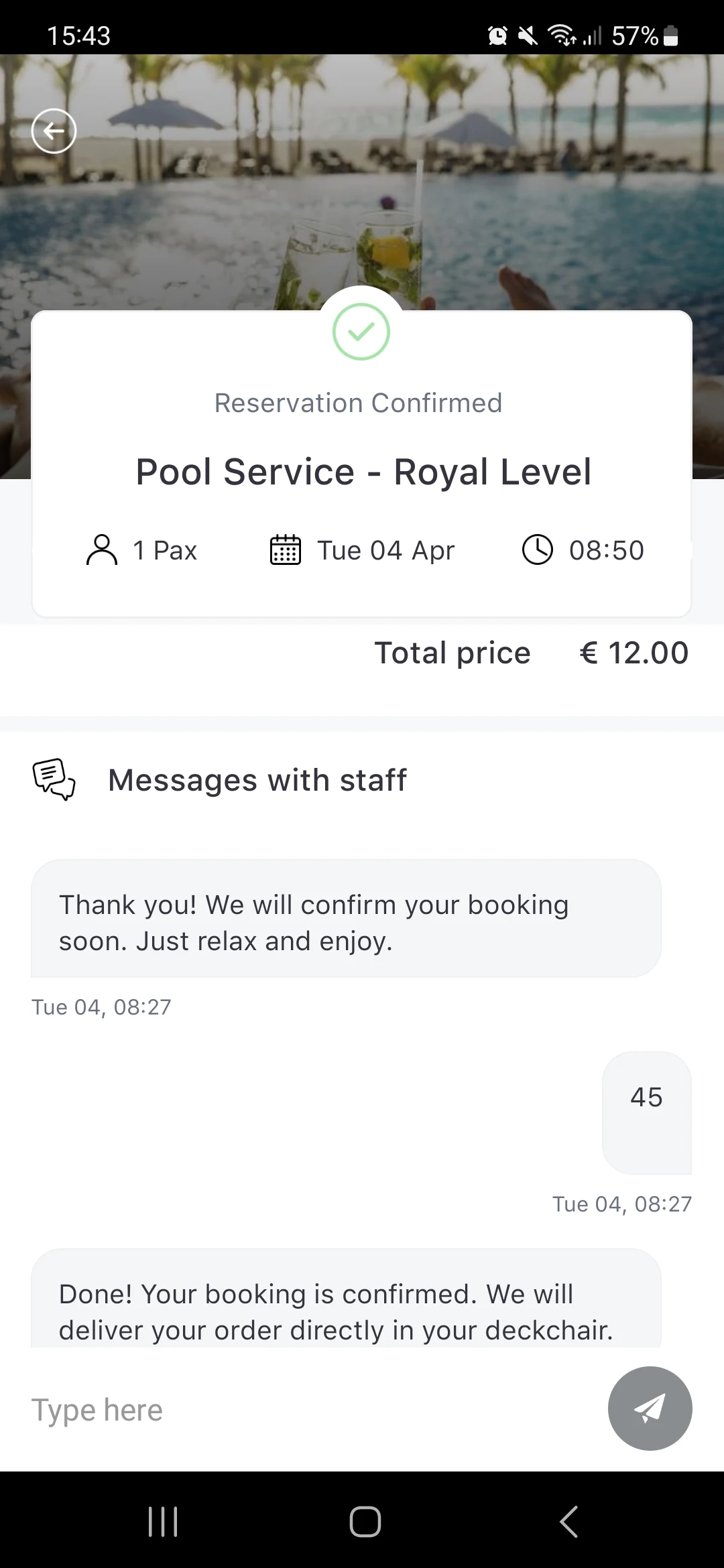Image resolution: width=724 pixels, height=1568 pixels.
Task: Open Android recent apps button
Action: pyautogui.click(x=163, y=1521)
